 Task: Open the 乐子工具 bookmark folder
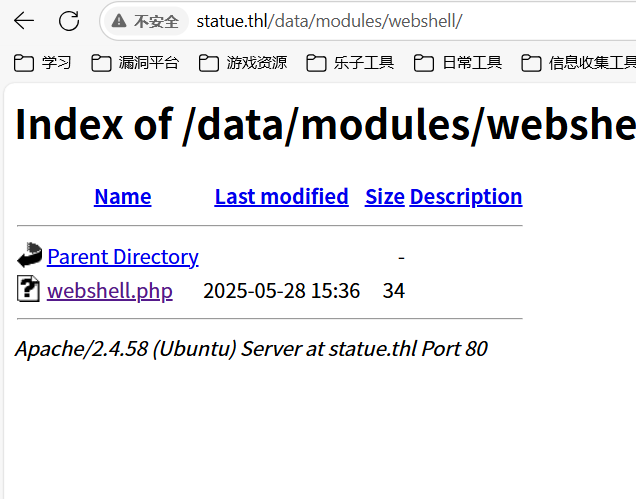pos(350,63)
